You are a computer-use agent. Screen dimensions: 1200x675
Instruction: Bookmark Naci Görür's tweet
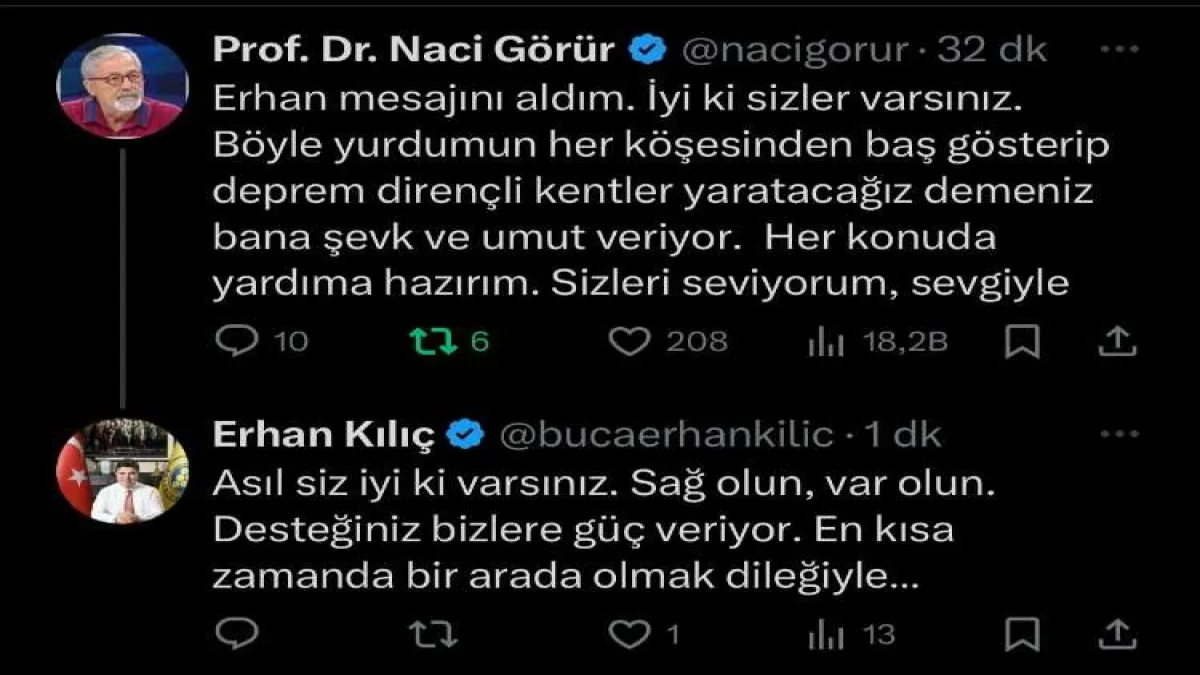pos(1022,342)
